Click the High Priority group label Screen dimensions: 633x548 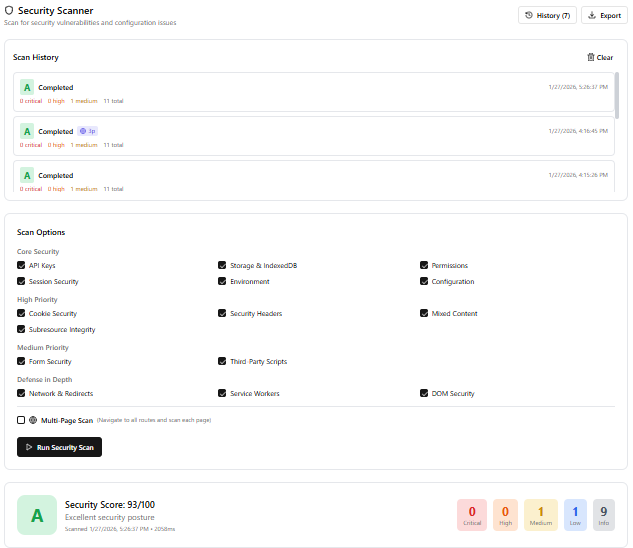(37, 300)
